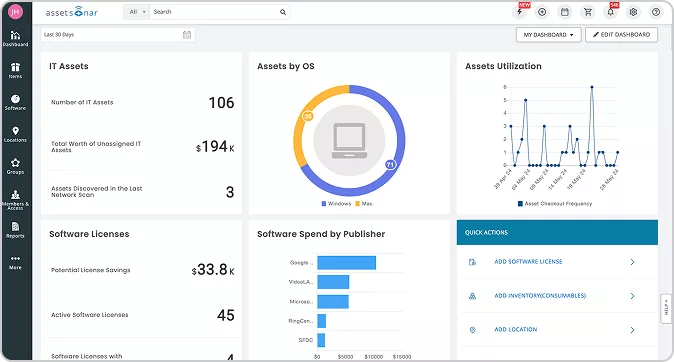This screenshot has width=674, height=362.
Task: Click the SFDC spend bar
Action: [321, 340]
